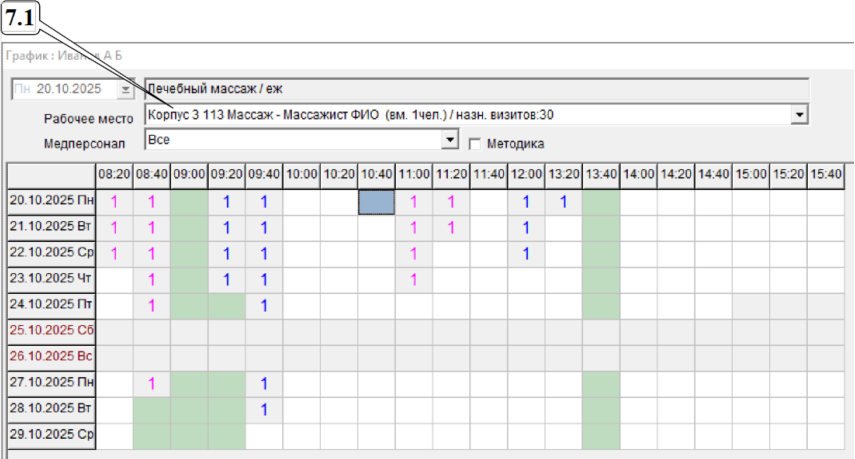Viewport: 855px width, 459px height.
Task: Open the date picker dropdown for 20.10.2025
Action: 125,89
